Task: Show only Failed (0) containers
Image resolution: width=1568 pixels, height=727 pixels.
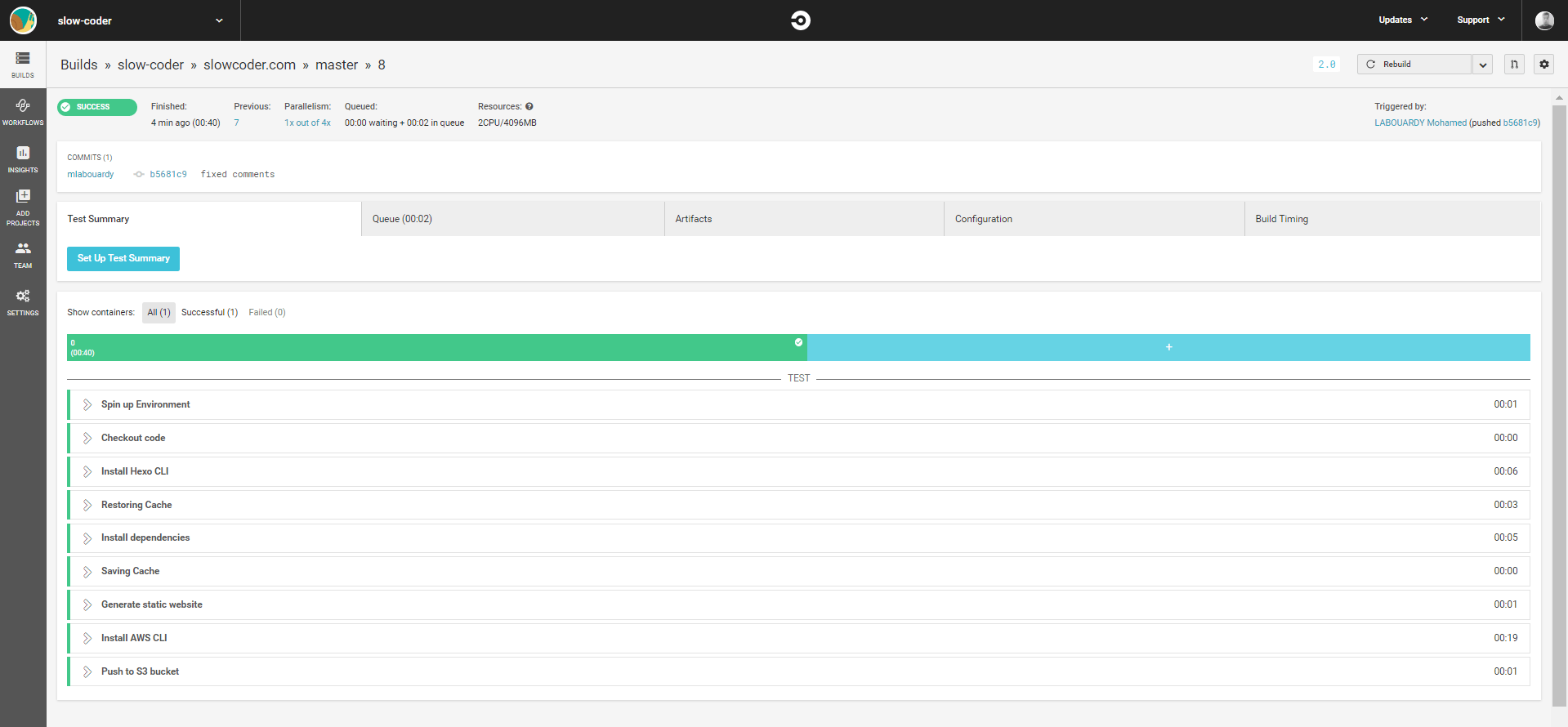Action: tap(267, 313)
